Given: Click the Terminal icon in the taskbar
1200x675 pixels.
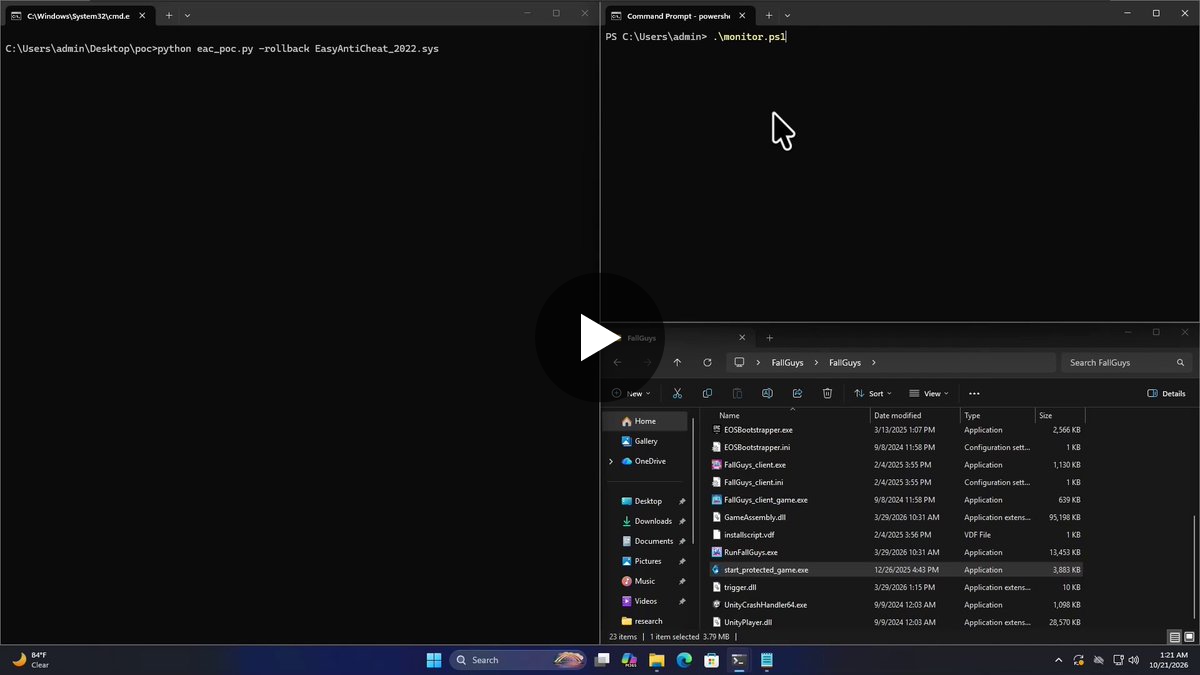Looking at the screenshot, I should click(738, 660).
